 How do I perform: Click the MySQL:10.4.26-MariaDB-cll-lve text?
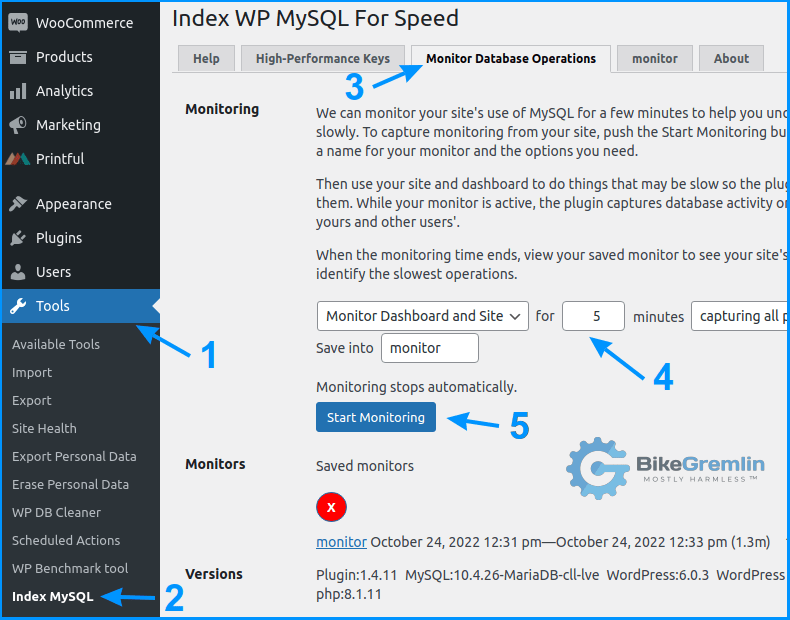502,575
